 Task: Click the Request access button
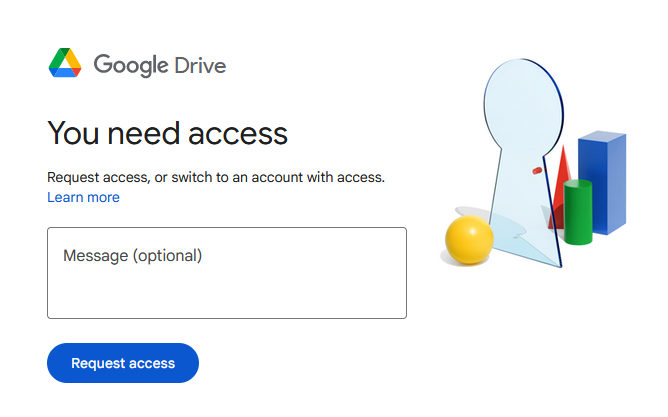point(123,363)
